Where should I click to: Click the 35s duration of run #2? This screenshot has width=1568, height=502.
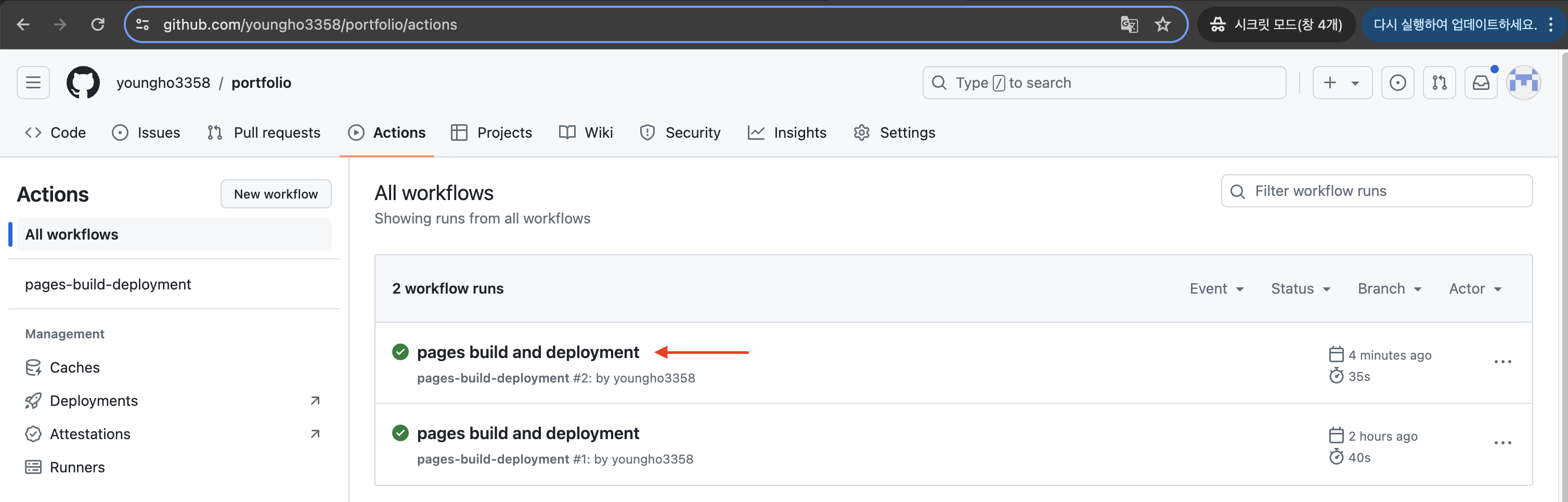point(1358,376)
